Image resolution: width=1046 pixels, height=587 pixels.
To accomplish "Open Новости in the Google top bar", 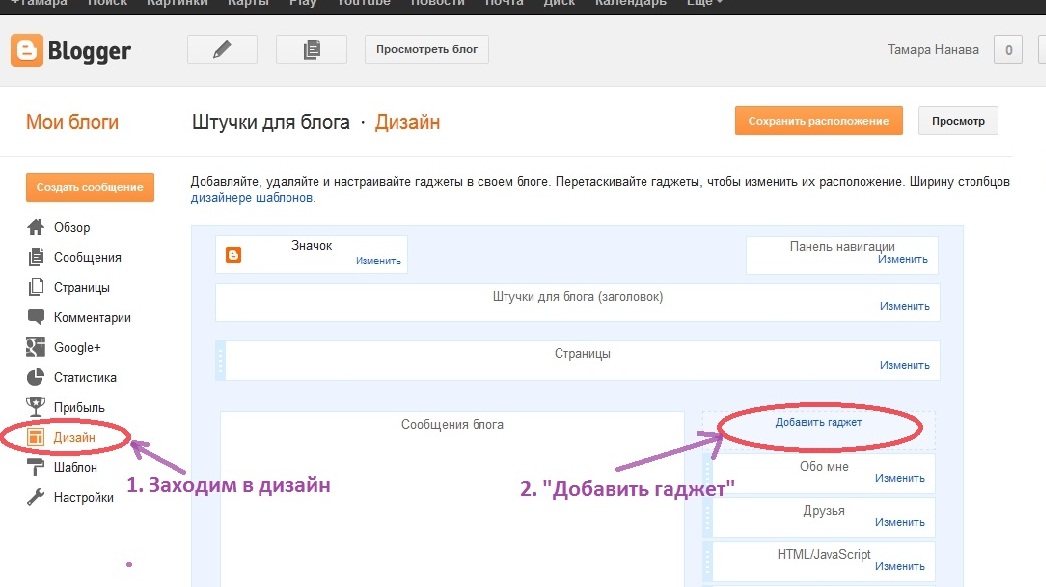I will 438,3.
